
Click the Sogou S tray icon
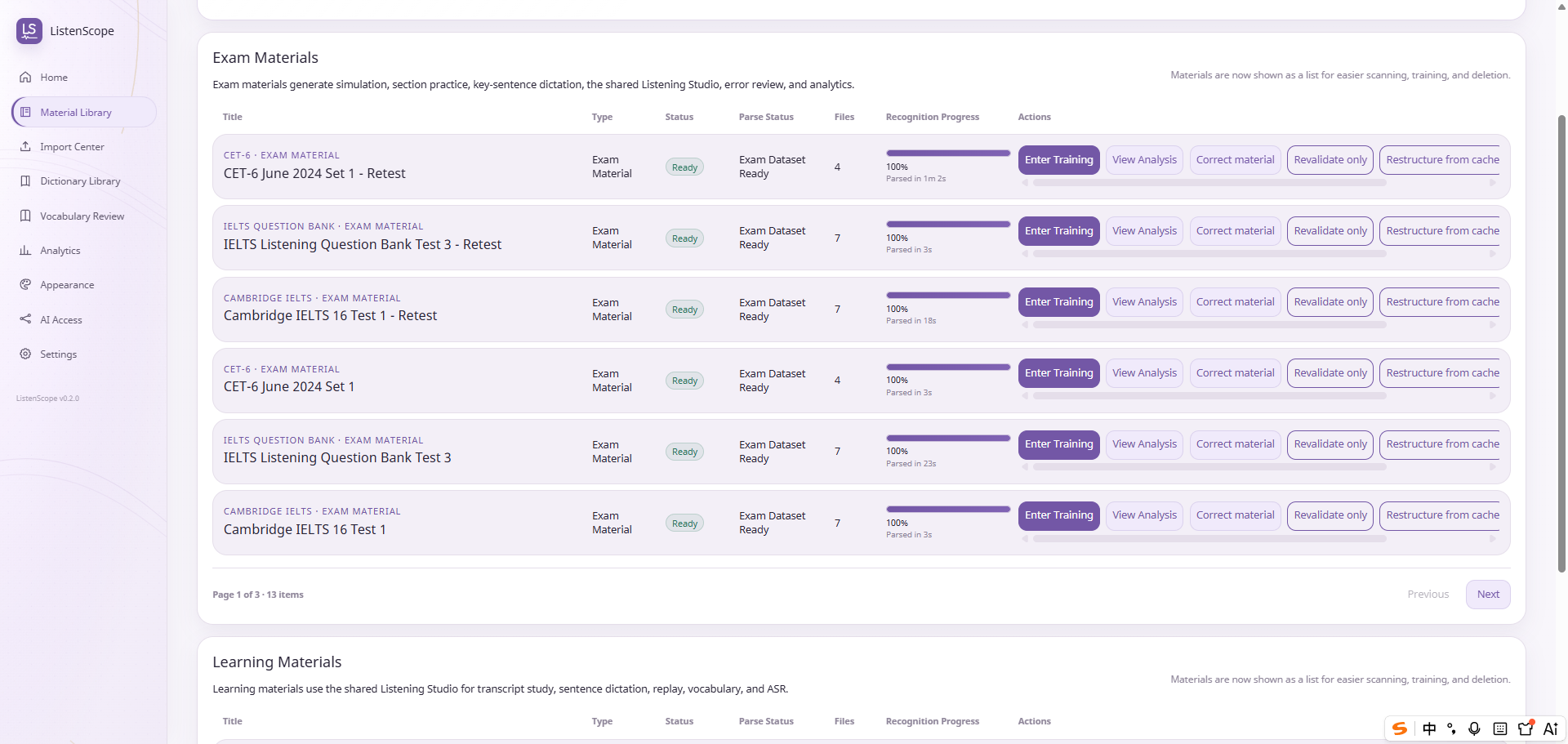[x=1400, y=728]
